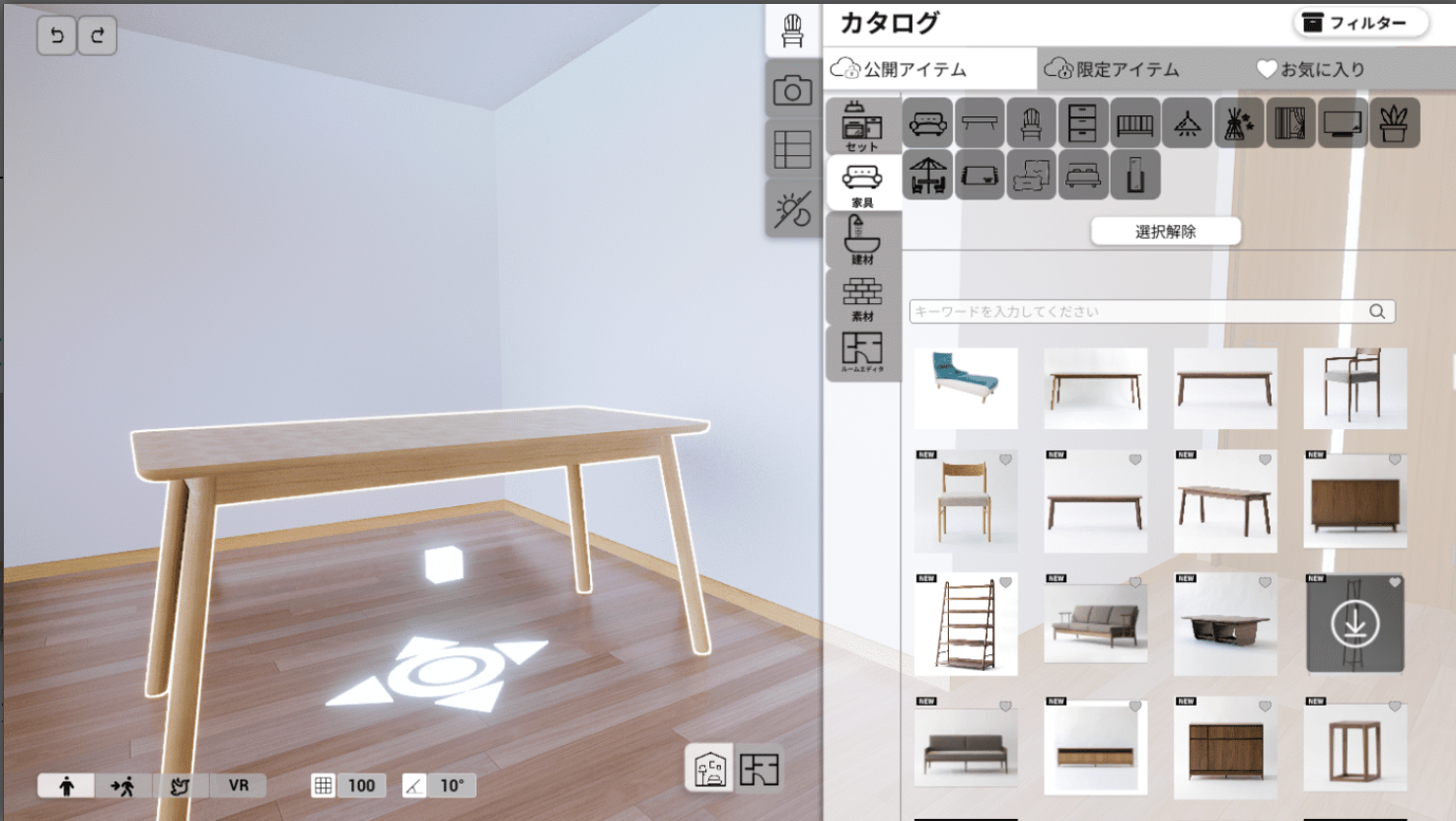Filter by television subcategory icon
Screen dimensions: 1456x821
[x=1343, y=123]
